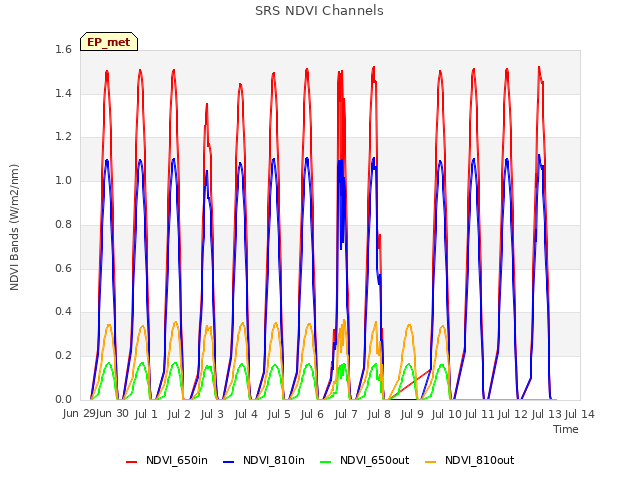Image resolution: width=640 pixels, height=480 pixels.
Task: Click the orange NDVI_810out legend swatch
Action: (431, 462)
